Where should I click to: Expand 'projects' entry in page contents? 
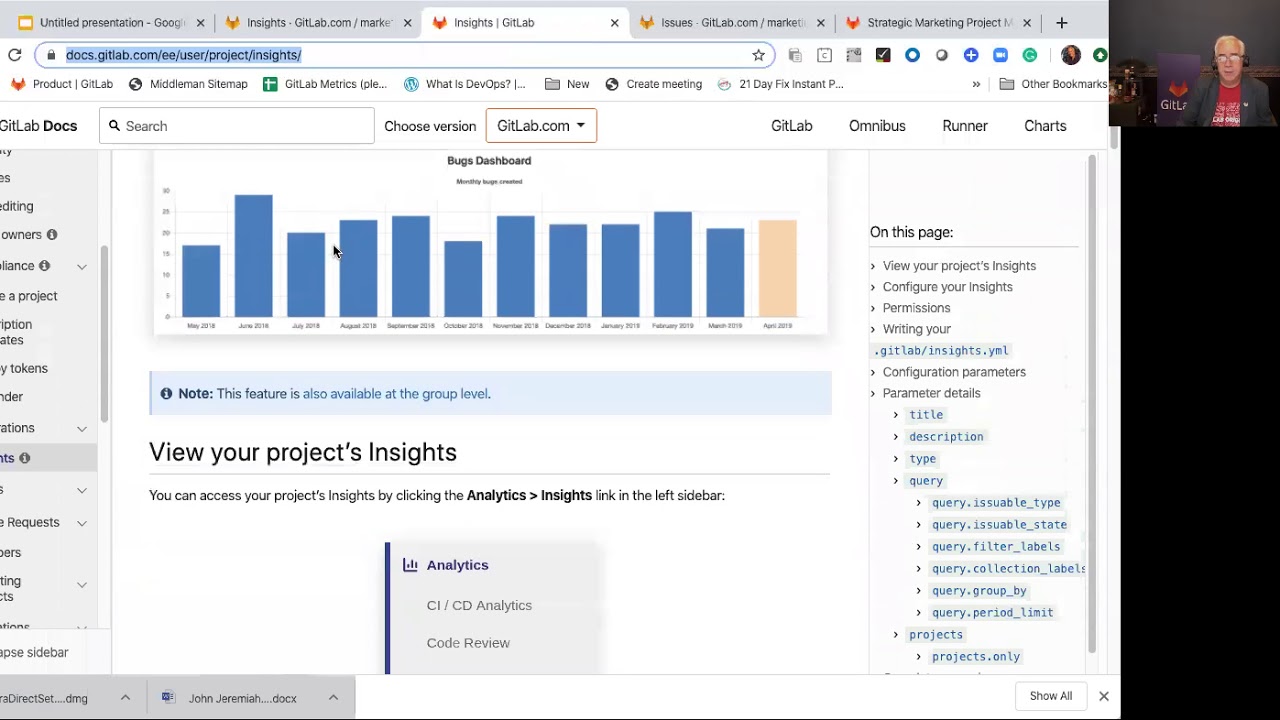click(896, 635)
